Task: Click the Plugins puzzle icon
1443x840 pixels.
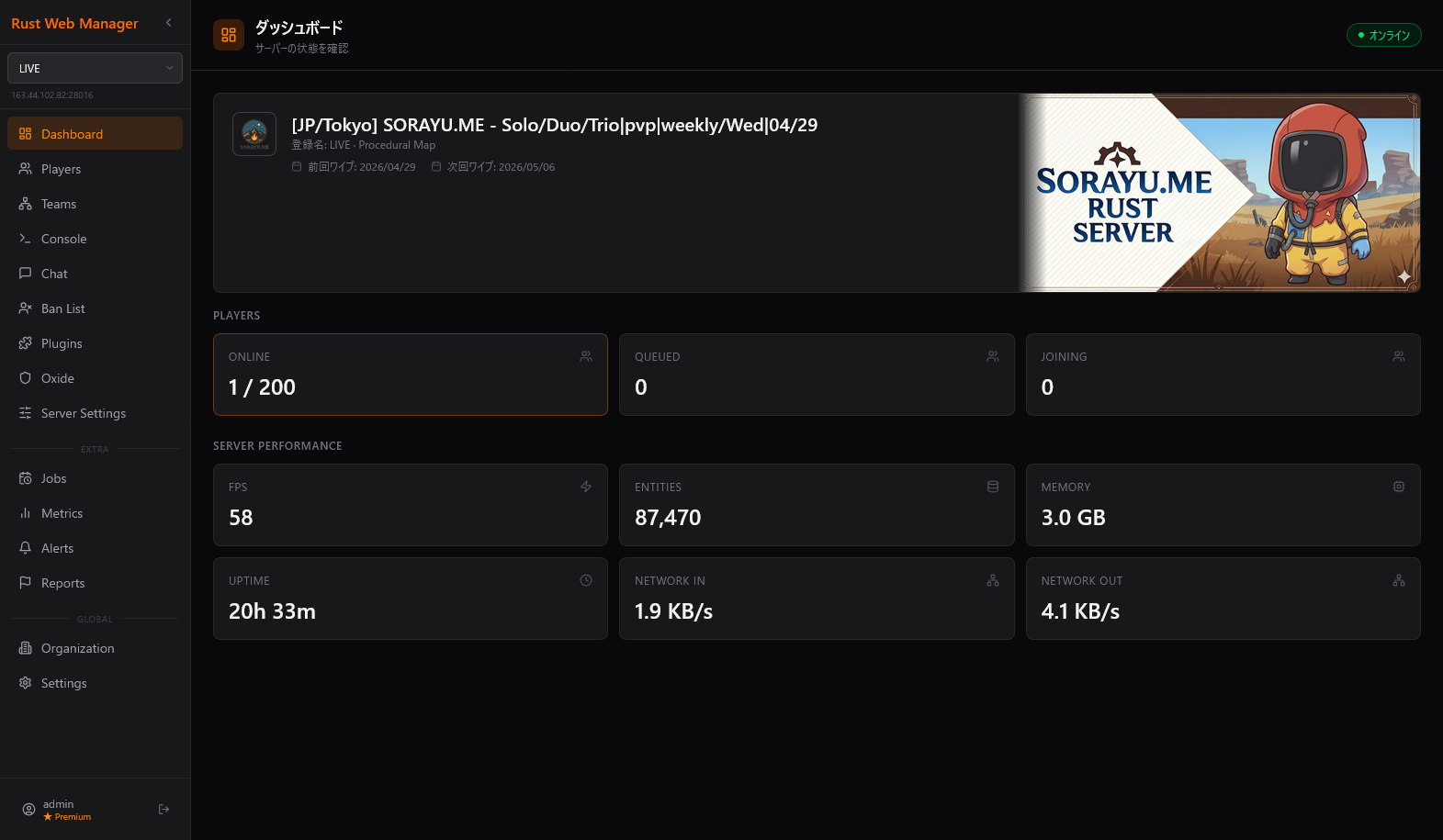Action: click(25, 343)
